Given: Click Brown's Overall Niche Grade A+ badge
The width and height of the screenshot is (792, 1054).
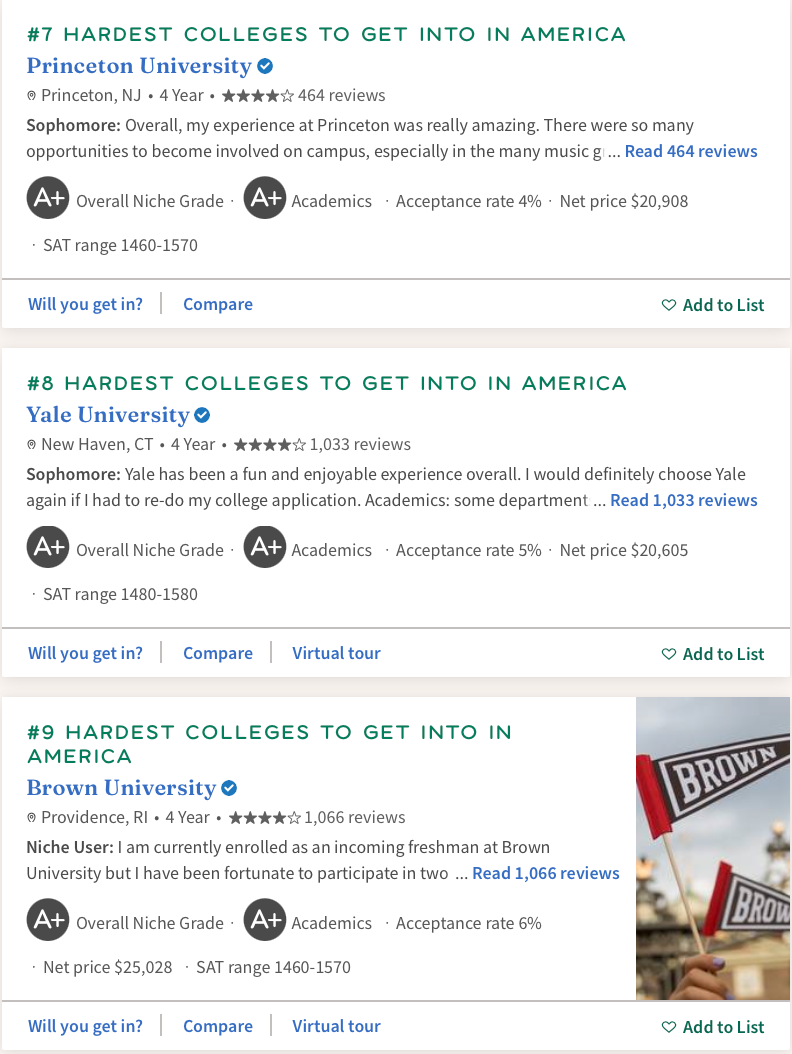Looking at the screenshot, I should click(x=48, y=920).
